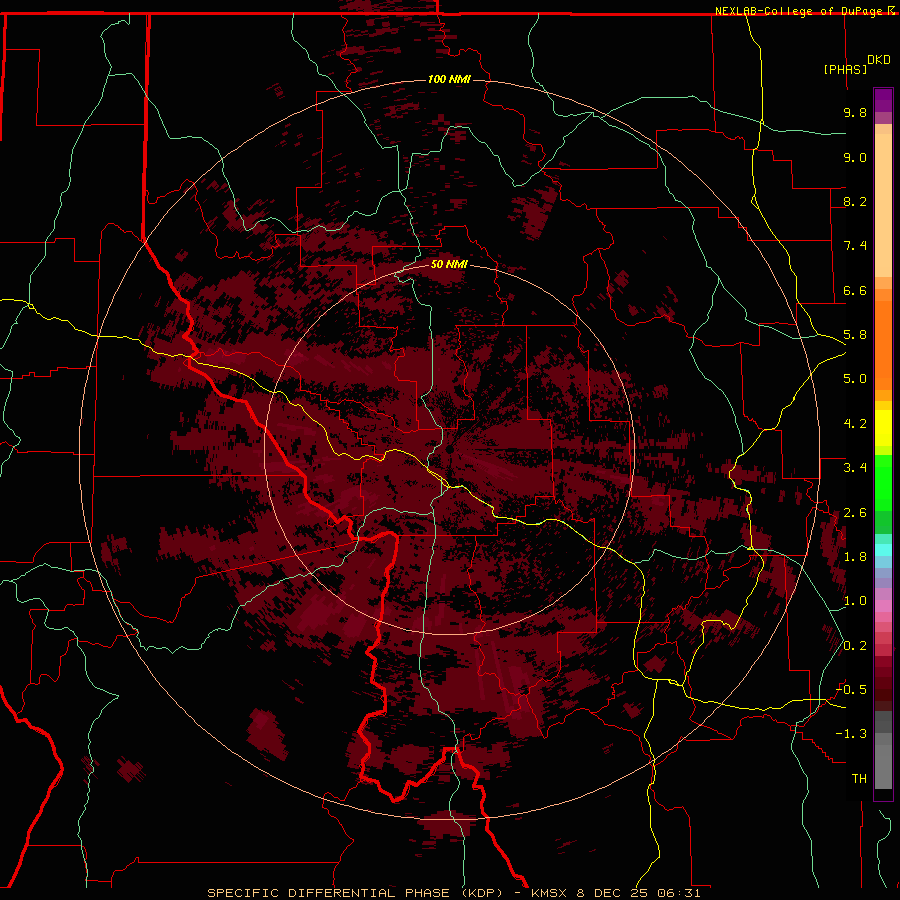Click the NEXLAB-College of DuPage credit text
This screenshot has height=900, width=900.
point(799,11)
